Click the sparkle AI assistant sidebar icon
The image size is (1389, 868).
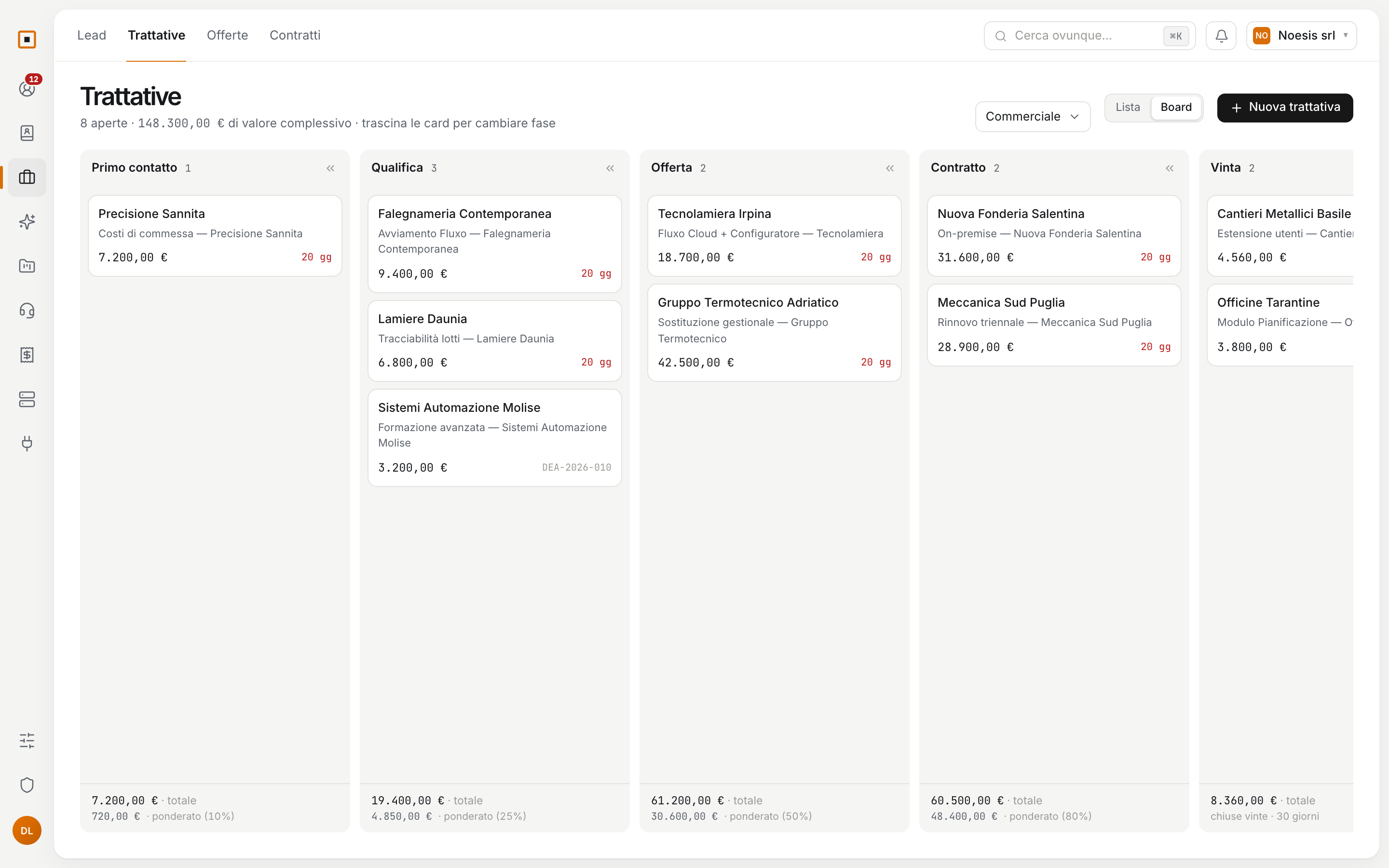click(x=27, y=222)
